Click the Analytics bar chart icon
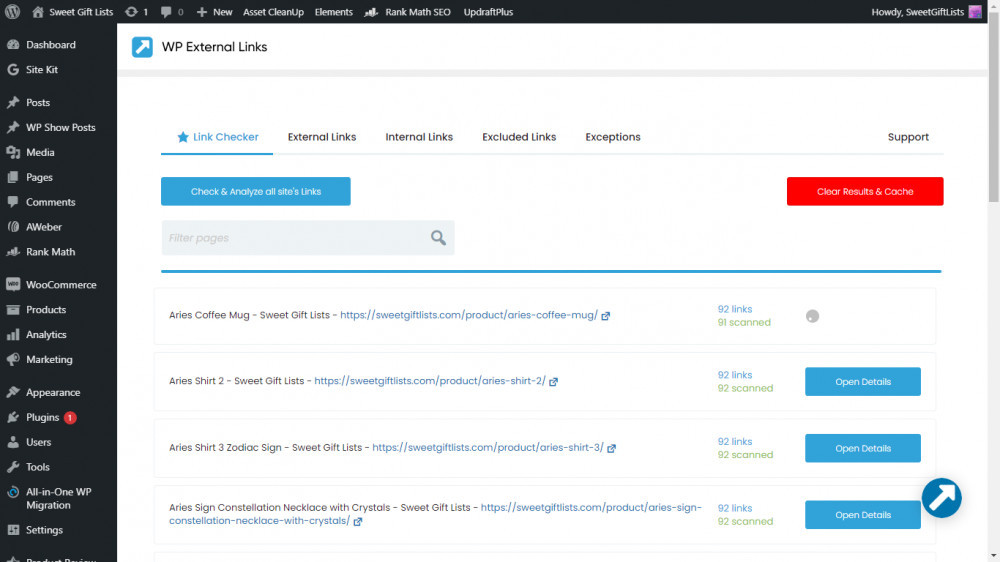1000x562 pixels. 13,334
